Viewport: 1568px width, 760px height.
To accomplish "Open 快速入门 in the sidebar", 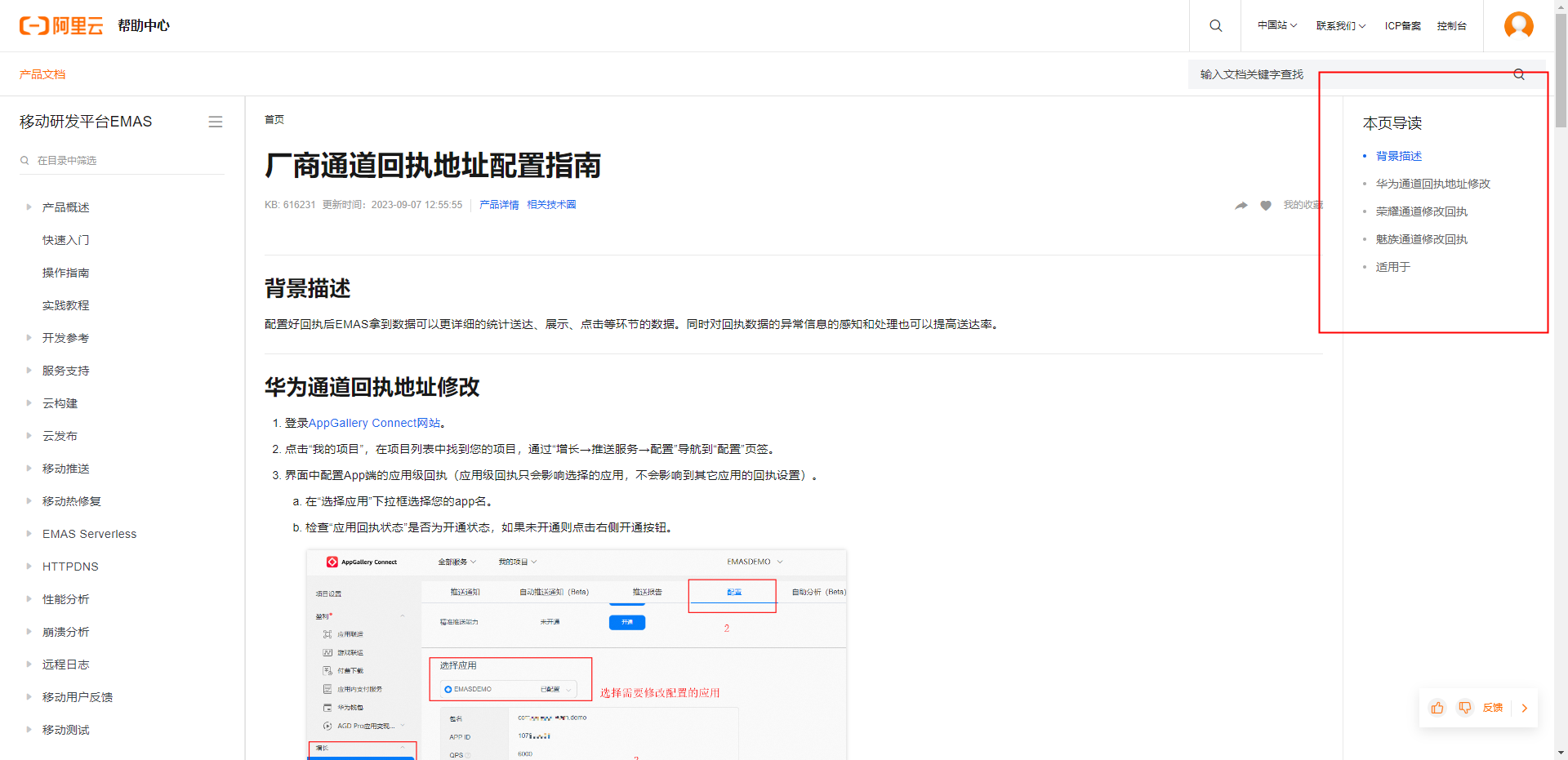I will tap(66, 240).
